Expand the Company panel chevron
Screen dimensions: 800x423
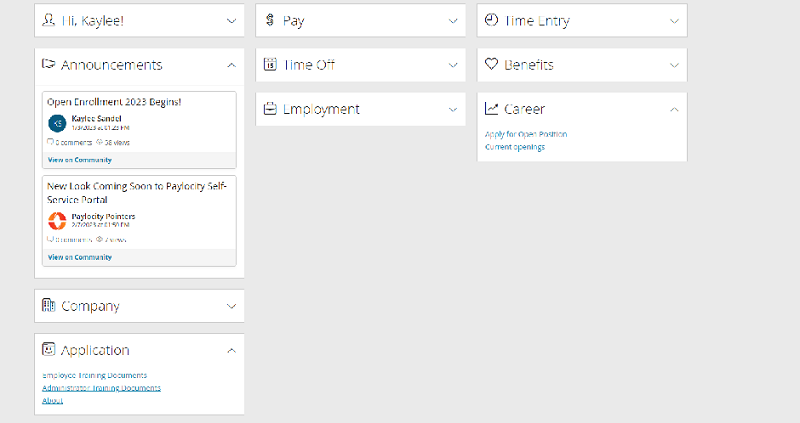(x=232, y=306)
